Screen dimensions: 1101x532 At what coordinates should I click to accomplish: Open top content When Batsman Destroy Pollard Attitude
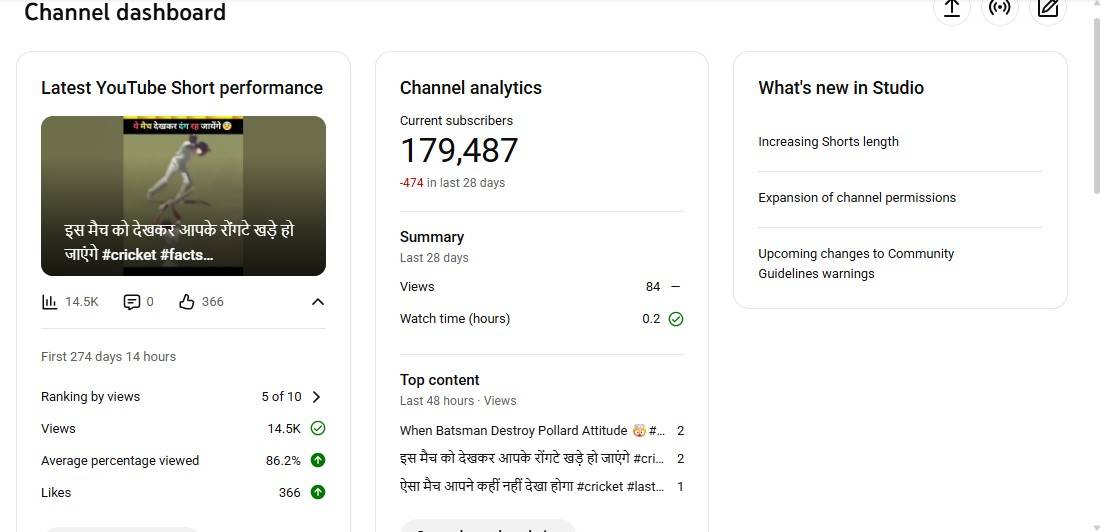532,431
